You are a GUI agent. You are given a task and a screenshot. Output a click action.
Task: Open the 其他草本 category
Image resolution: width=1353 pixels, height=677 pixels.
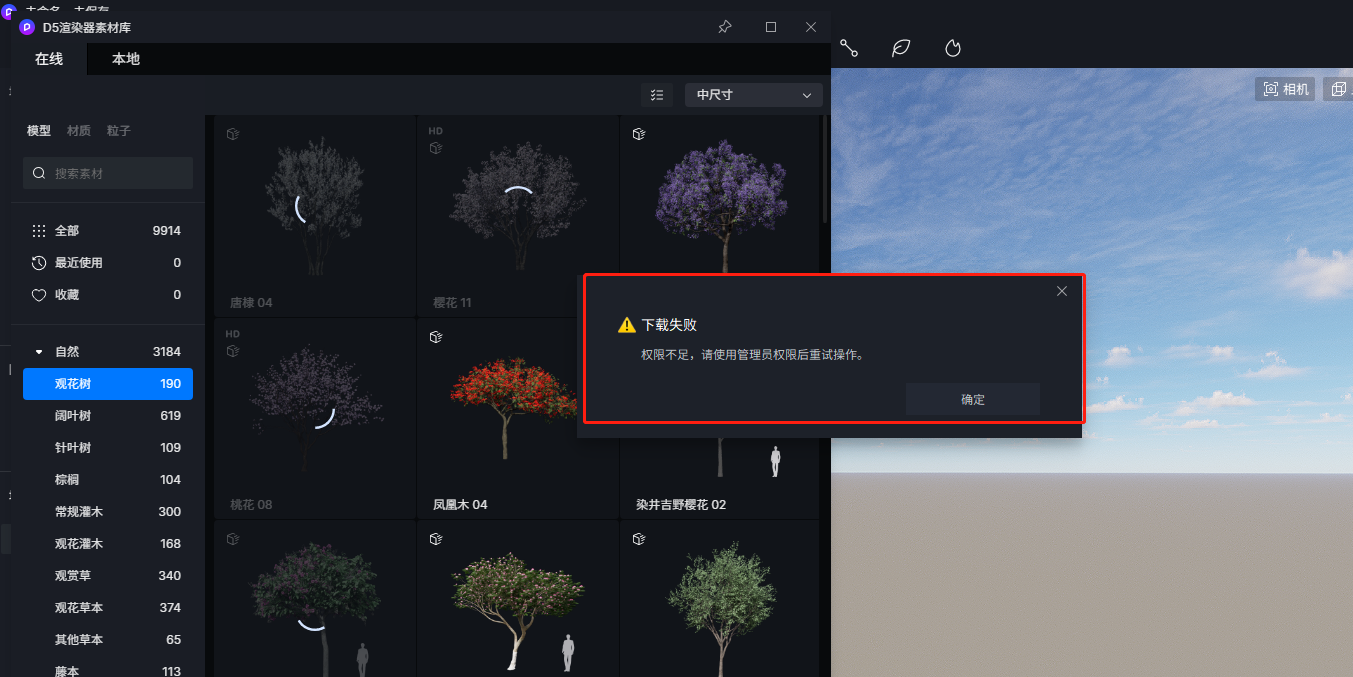tap(108, 640)
